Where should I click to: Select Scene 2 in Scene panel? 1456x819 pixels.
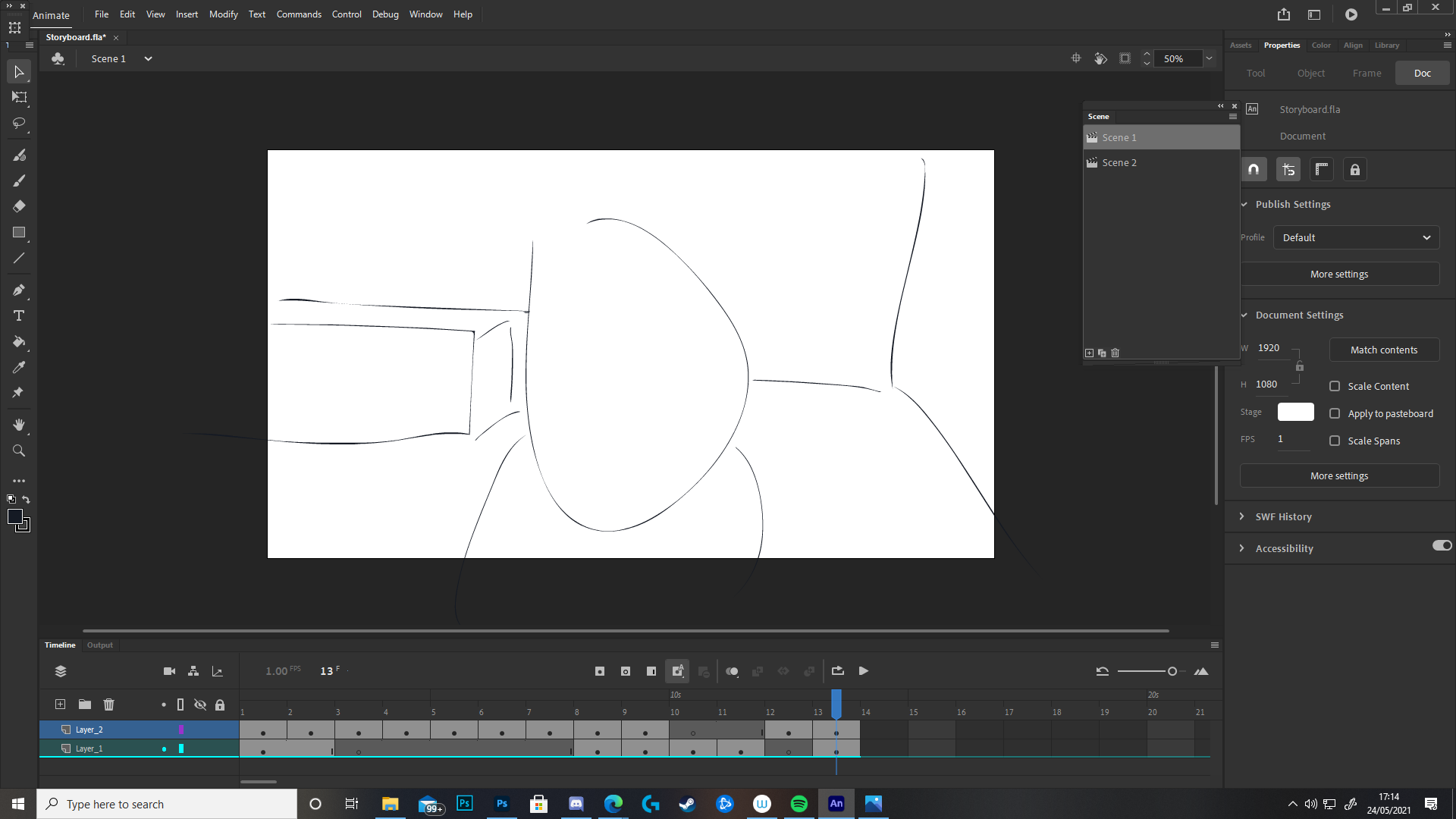pos(1161,163)
